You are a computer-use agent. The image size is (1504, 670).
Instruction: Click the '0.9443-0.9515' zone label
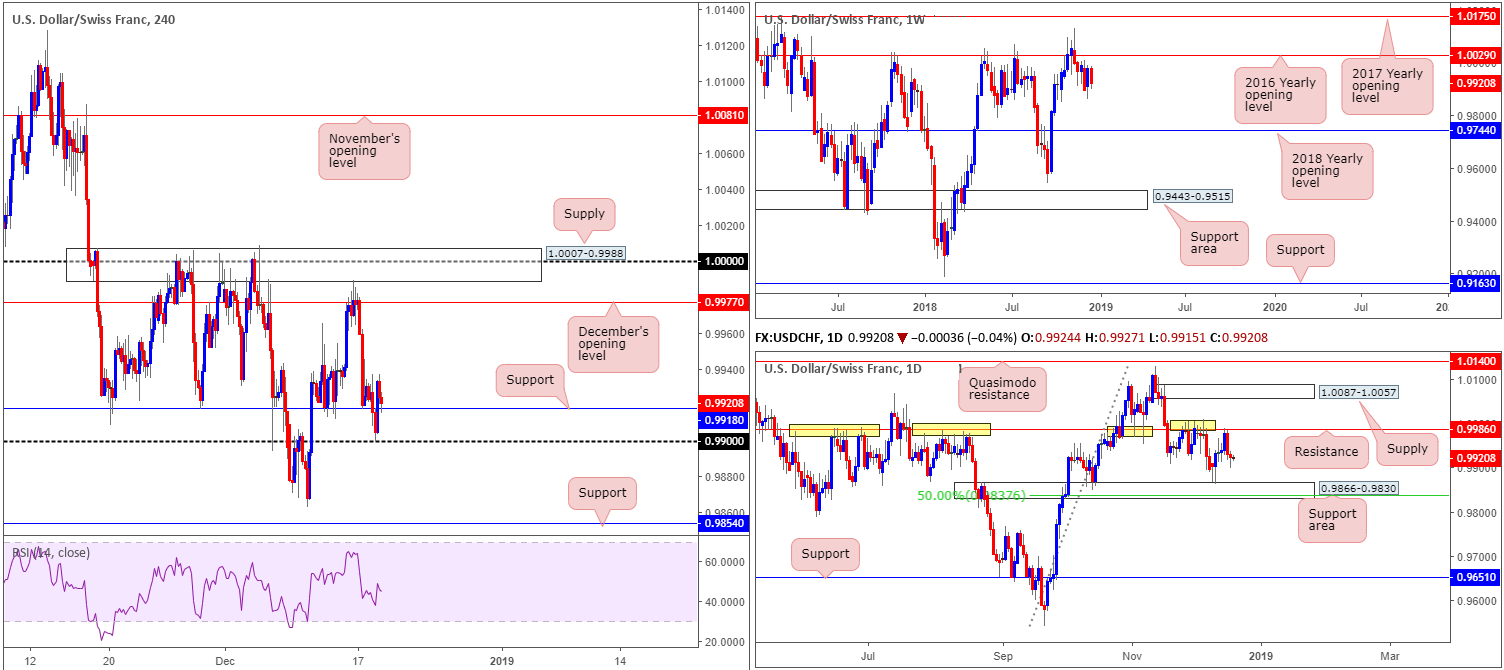click(x=1192, y=197)
